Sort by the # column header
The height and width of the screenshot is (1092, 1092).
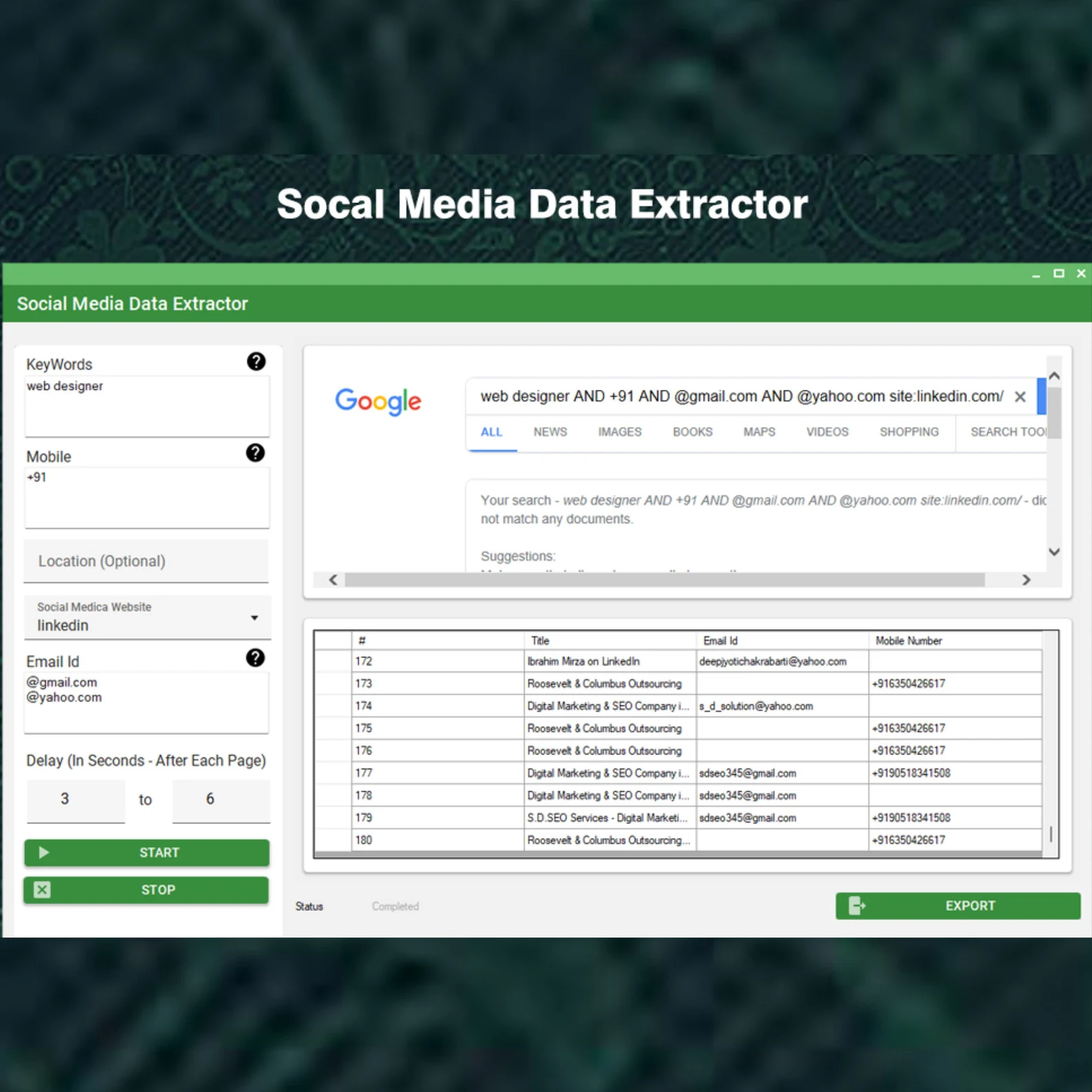(x=438, y=640)
